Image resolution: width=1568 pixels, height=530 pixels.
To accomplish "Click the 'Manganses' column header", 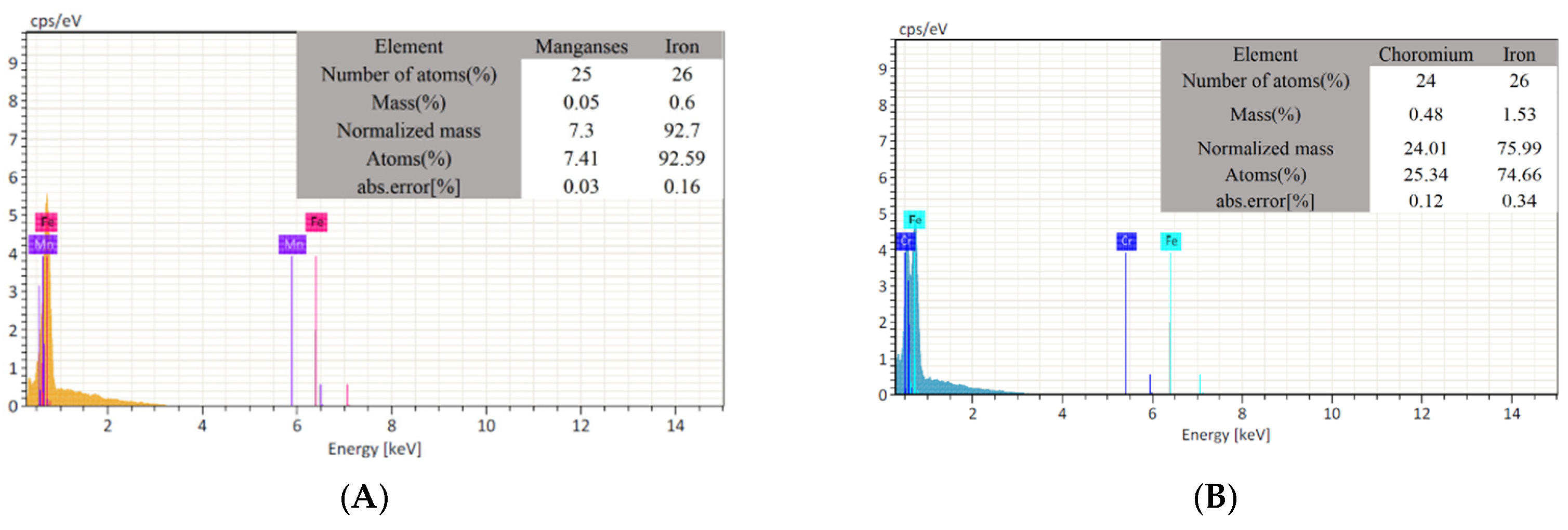I will tap(581, 47).
